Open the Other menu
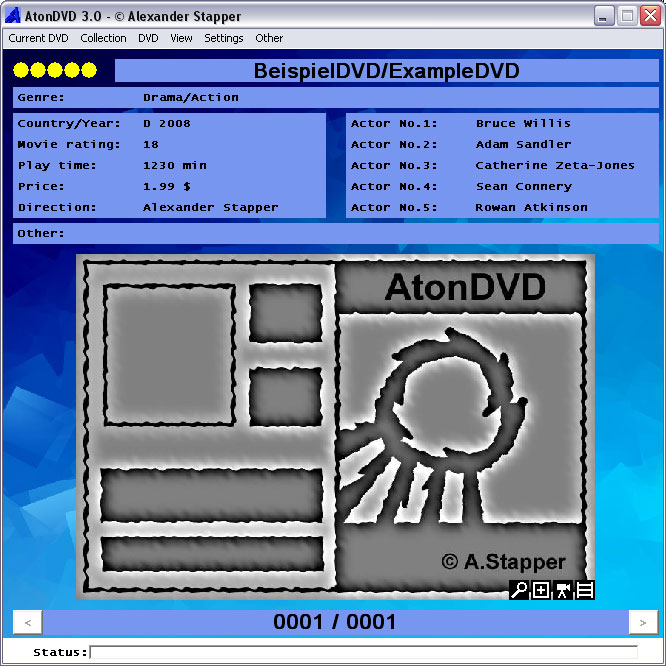This screenshot has height=666, width=666. [269, 38]
